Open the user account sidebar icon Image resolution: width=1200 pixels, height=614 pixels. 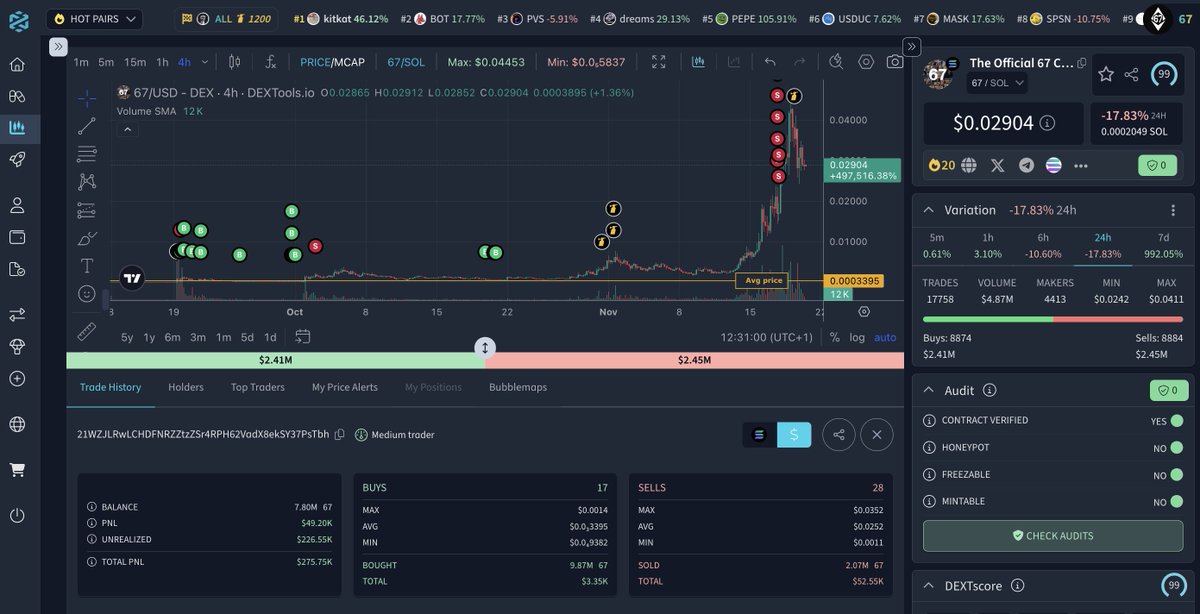[x=17, y=205]
